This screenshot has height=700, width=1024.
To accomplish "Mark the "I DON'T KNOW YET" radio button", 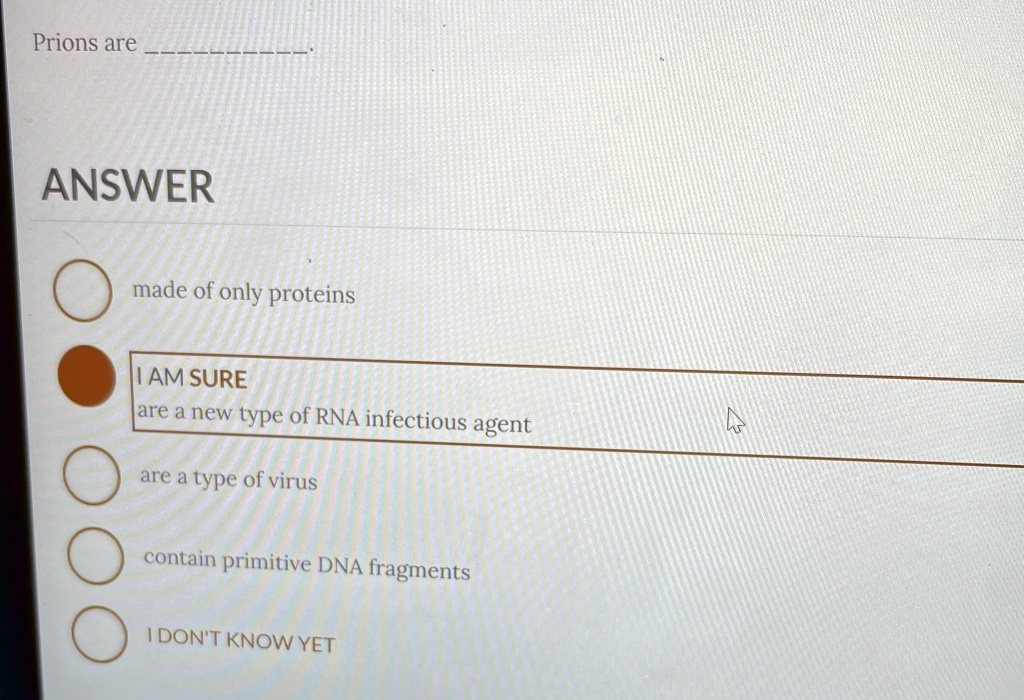I will tap(99, 634).
